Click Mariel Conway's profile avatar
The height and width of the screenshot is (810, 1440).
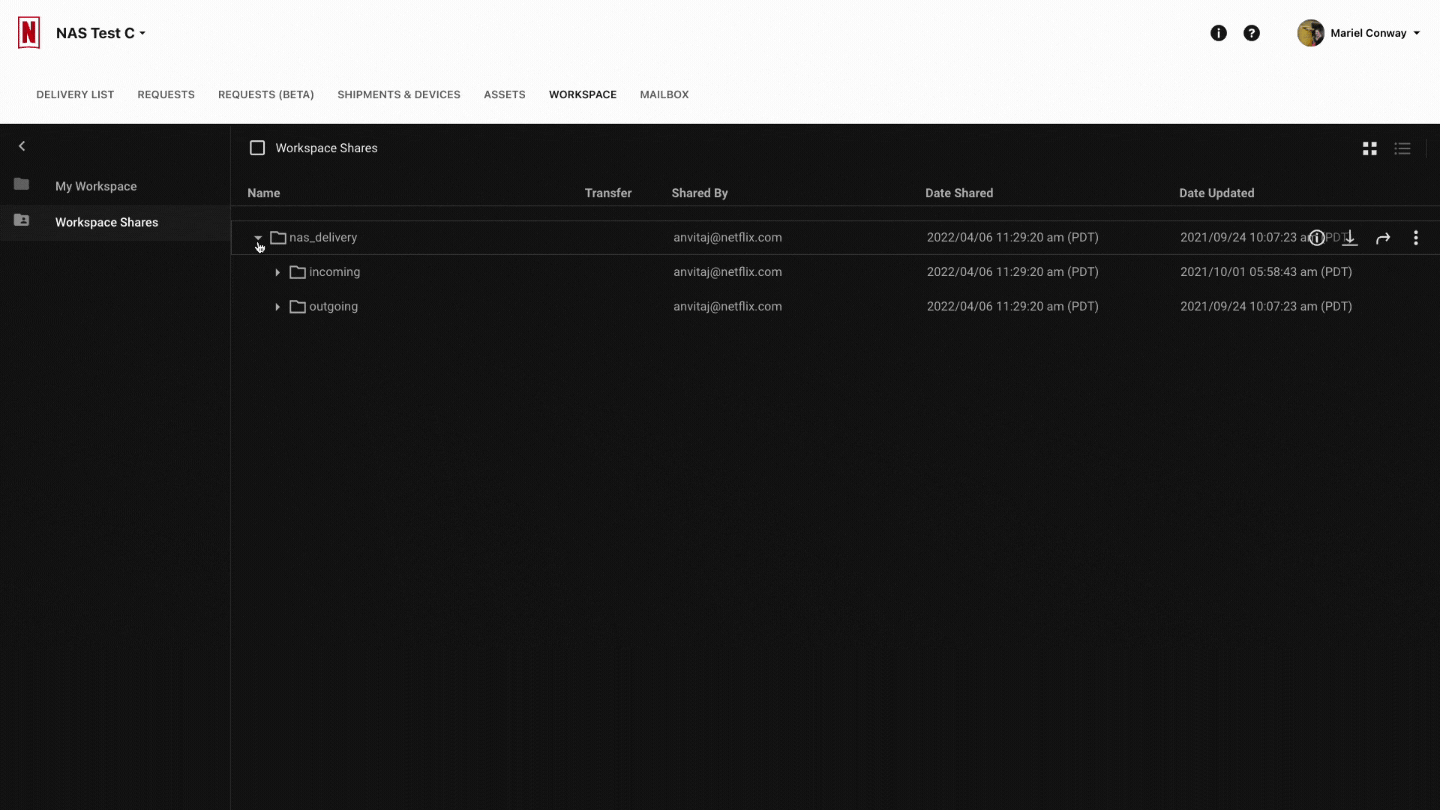tap(1310, 33)
